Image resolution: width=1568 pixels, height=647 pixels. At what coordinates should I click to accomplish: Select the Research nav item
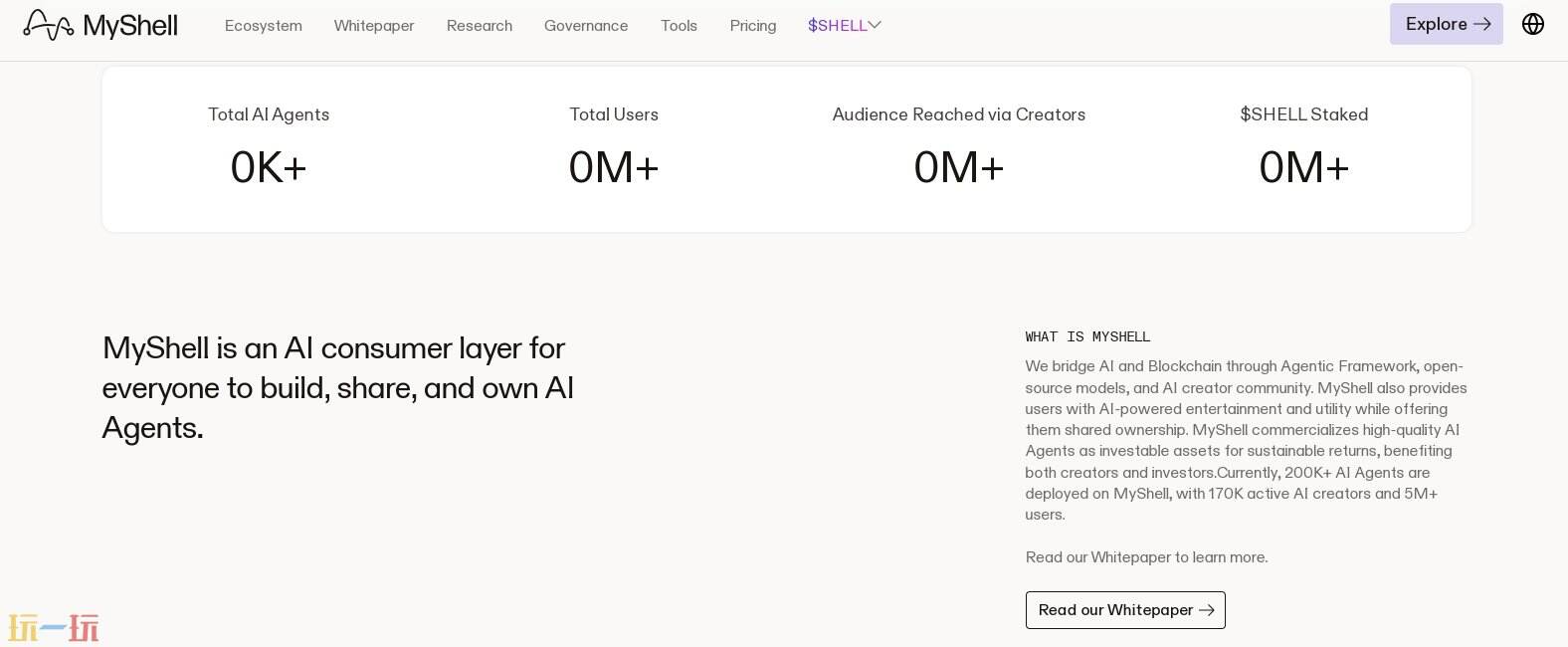pyautogui.click(x=480, y=25)
